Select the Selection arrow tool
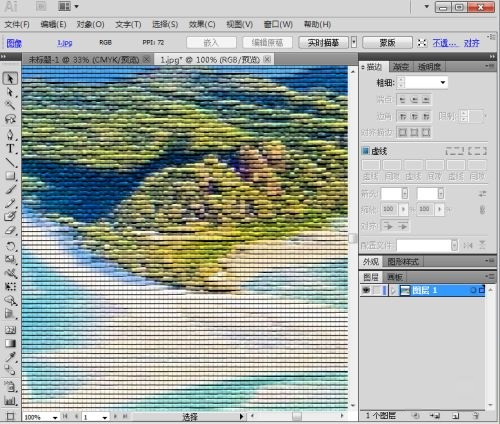The height and width of the screenshot is (424, 500). click(10, 79)
